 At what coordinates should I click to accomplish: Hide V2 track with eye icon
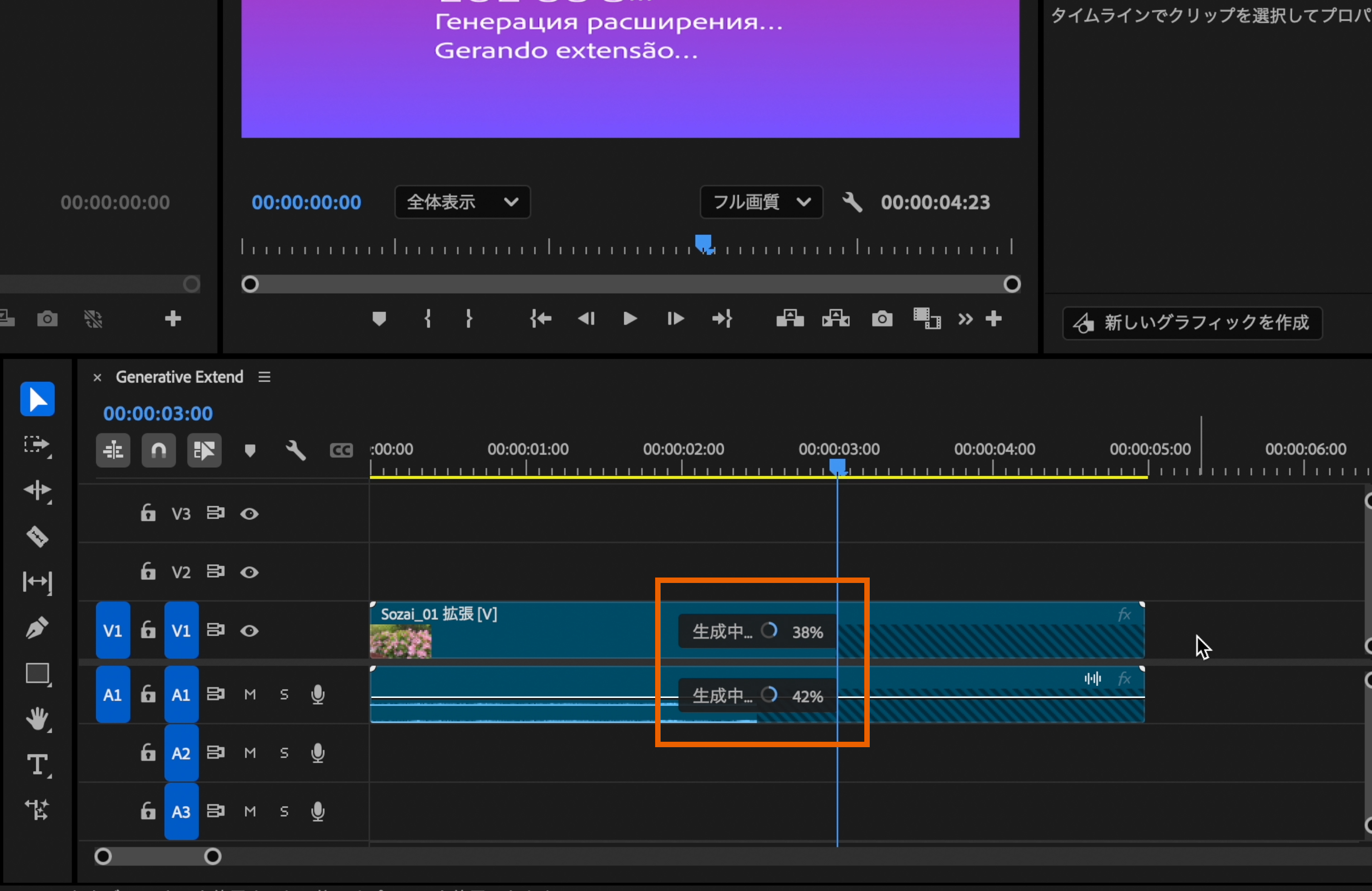click(x=249, y=572)
